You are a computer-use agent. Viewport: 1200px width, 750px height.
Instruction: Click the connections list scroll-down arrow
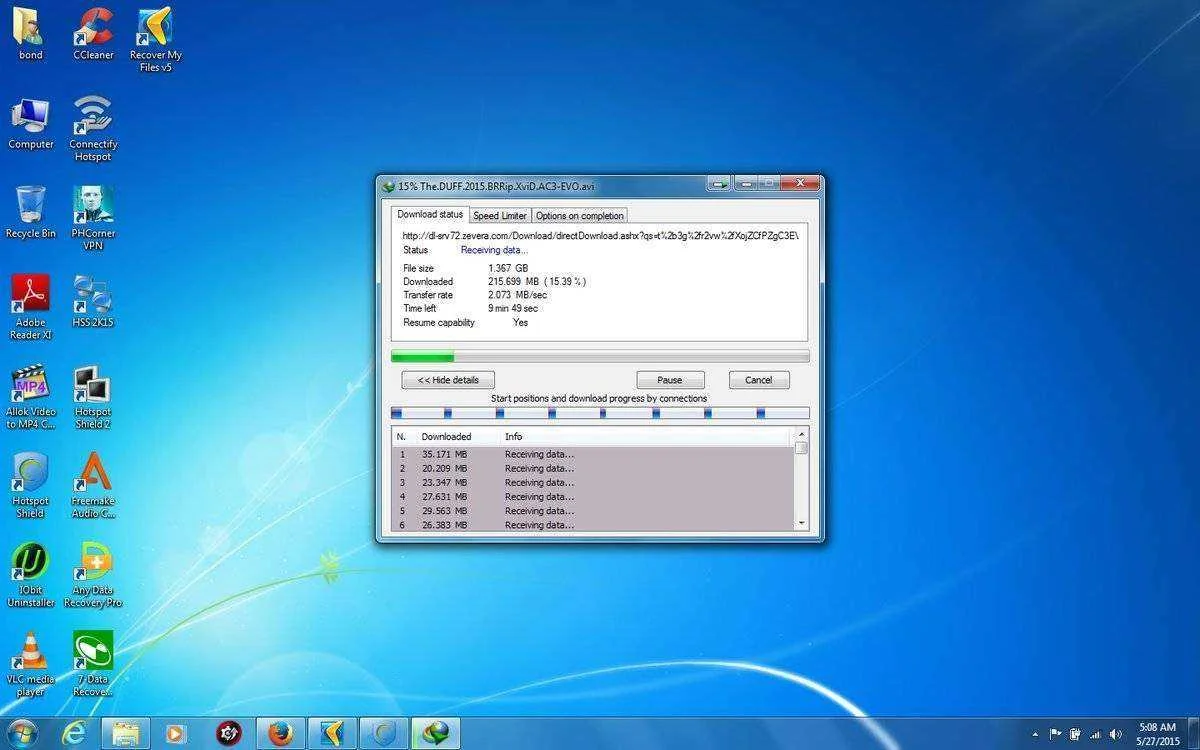click(x=801, y=523)
